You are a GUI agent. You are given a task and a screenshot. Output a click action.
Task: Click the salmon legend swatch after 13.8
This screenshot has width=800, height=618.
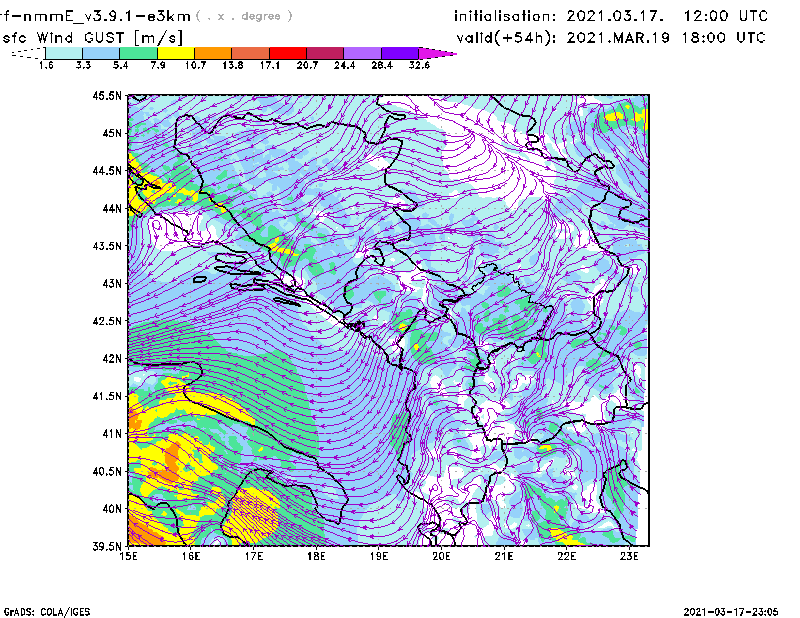[x=251, y=53]
